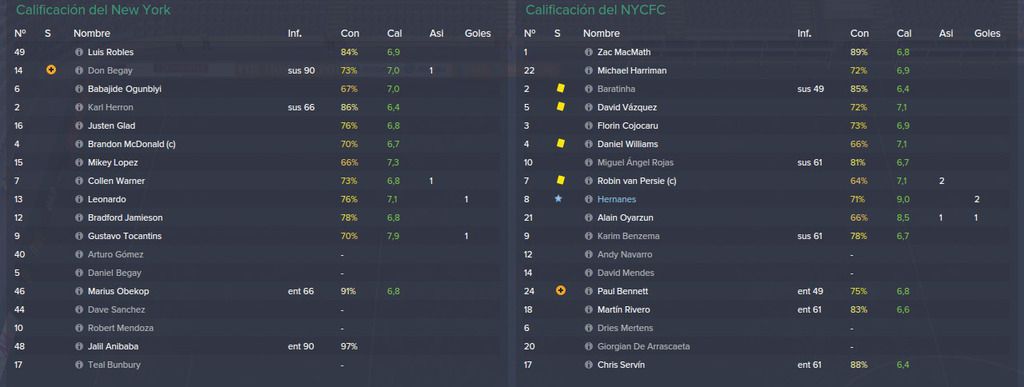Click yellow card icon for David Vázquez

(560, 106)
